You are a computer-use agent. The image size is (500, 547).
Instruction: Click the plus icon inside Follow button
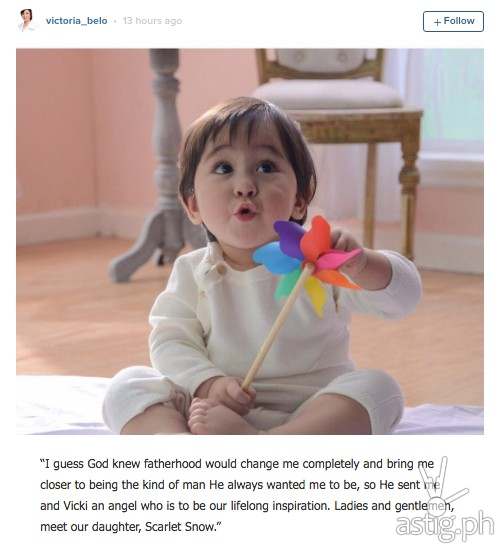coord(437,22)
